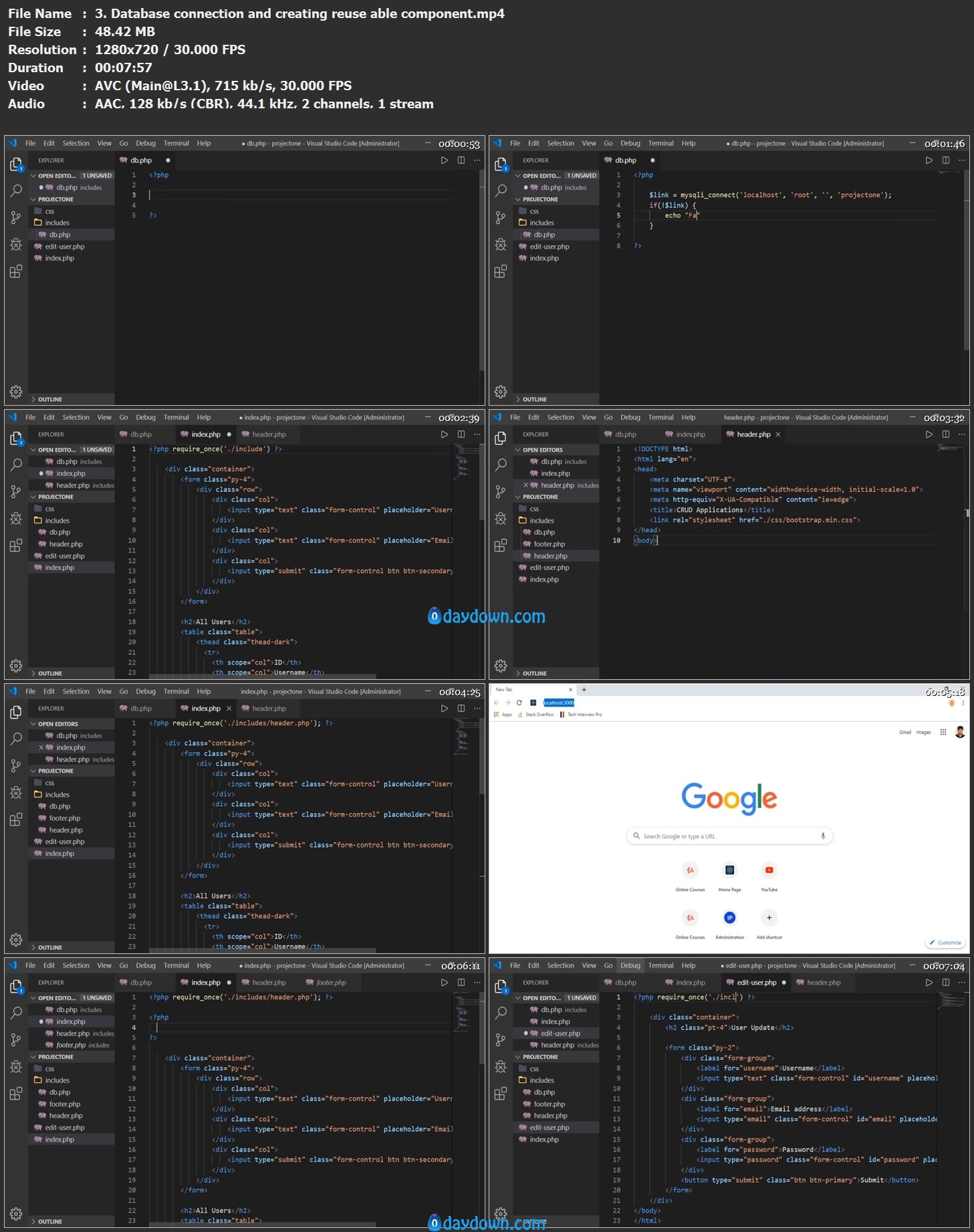Click the Customize button on the Google page

pyautogui.click(x=945, y=943)
